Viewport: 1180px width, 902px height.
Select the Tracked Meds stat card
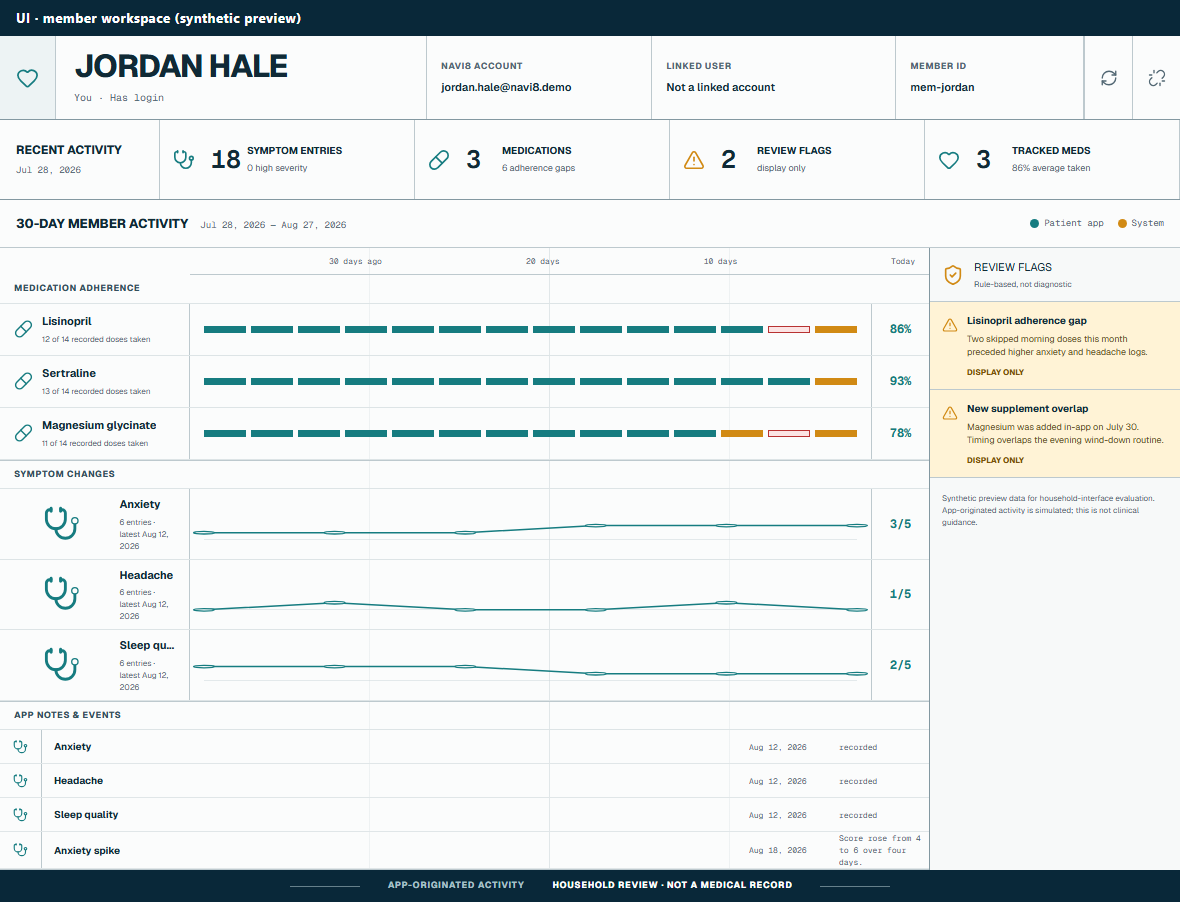[x=1052, y=159]
